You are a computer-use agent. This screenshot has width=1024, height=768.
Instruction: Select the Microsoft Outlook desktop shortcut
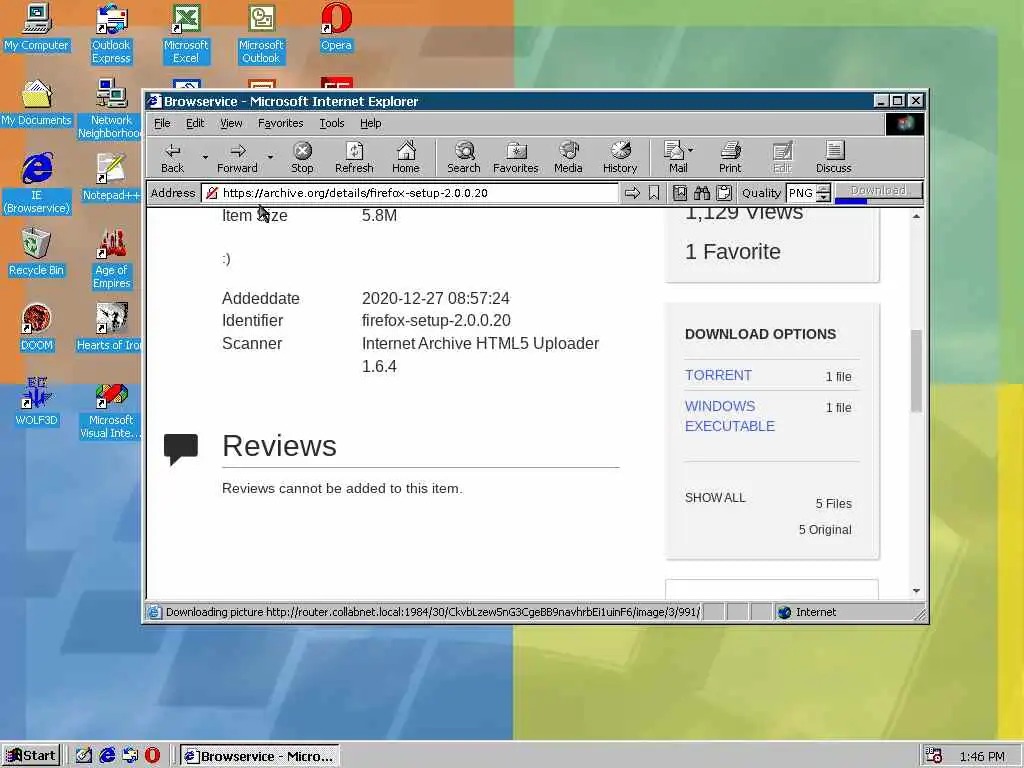pyautogui.click(x=261, y=34)
